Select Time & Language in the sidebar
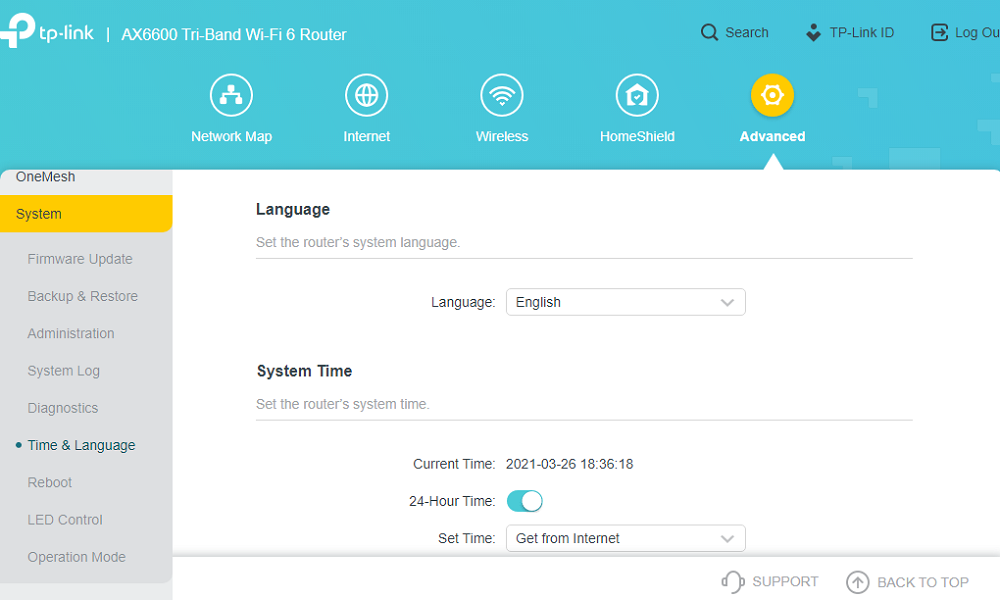Screen dimensions: 1000x600 81,445
